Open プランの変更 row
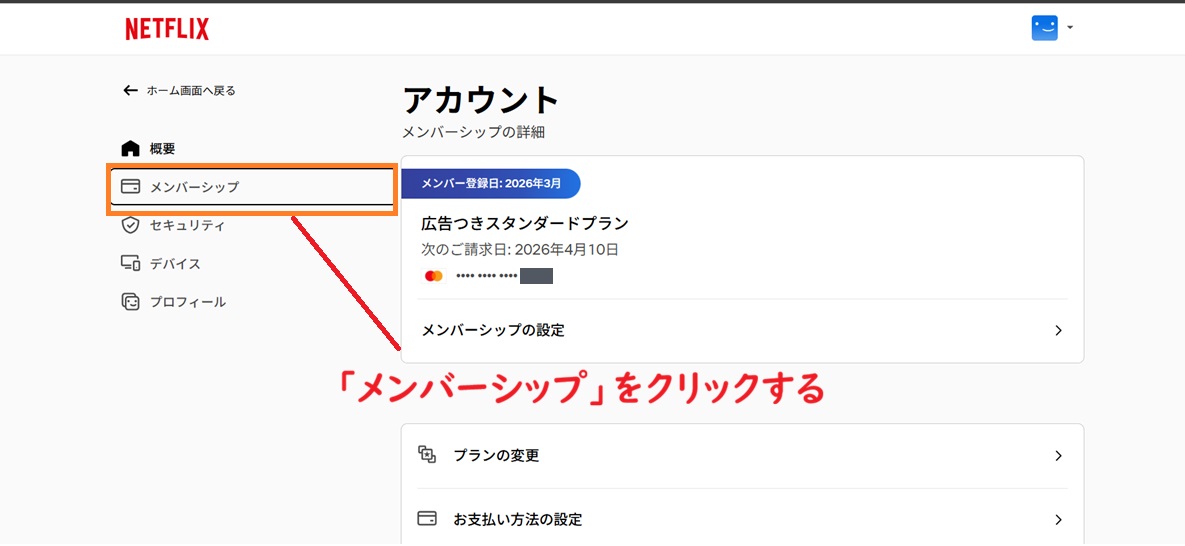1185x546 pixels. (x=742, y=455)
